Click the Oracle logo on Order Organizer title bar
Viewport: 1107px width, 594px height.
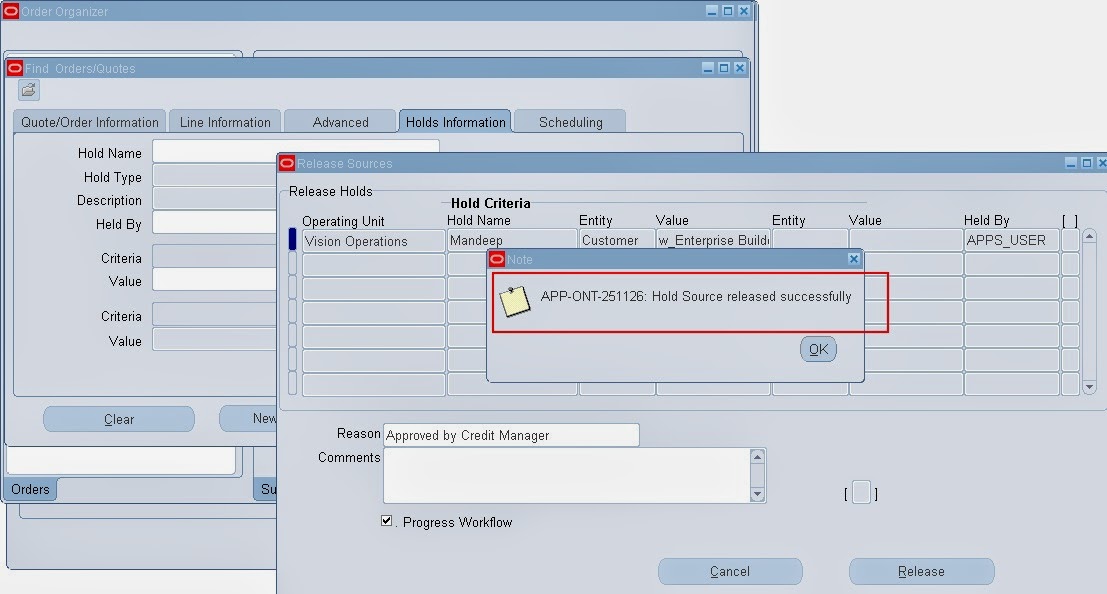11,10
